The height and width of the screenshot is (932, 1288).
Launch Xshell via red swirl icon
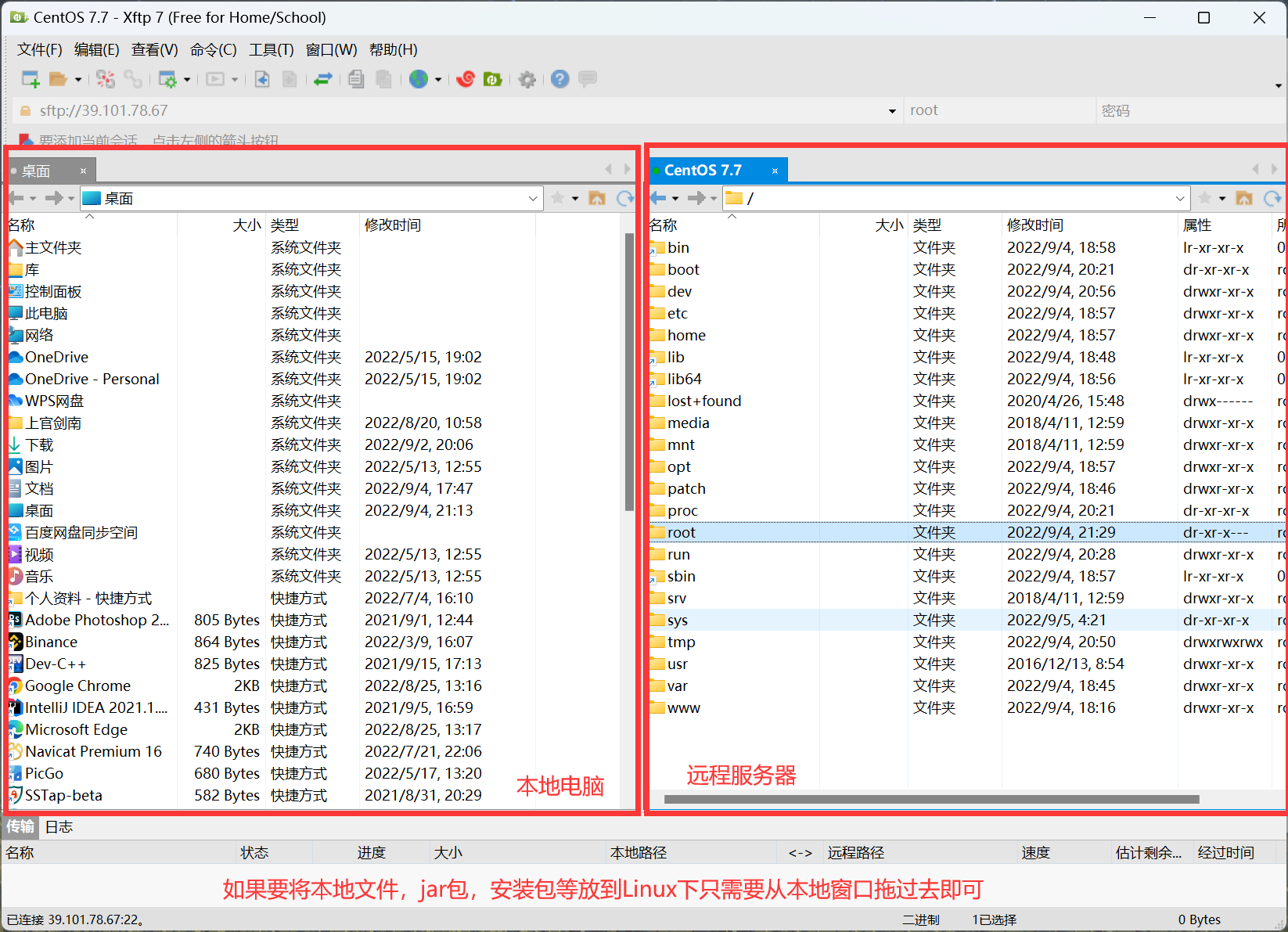tap(466, 79)
